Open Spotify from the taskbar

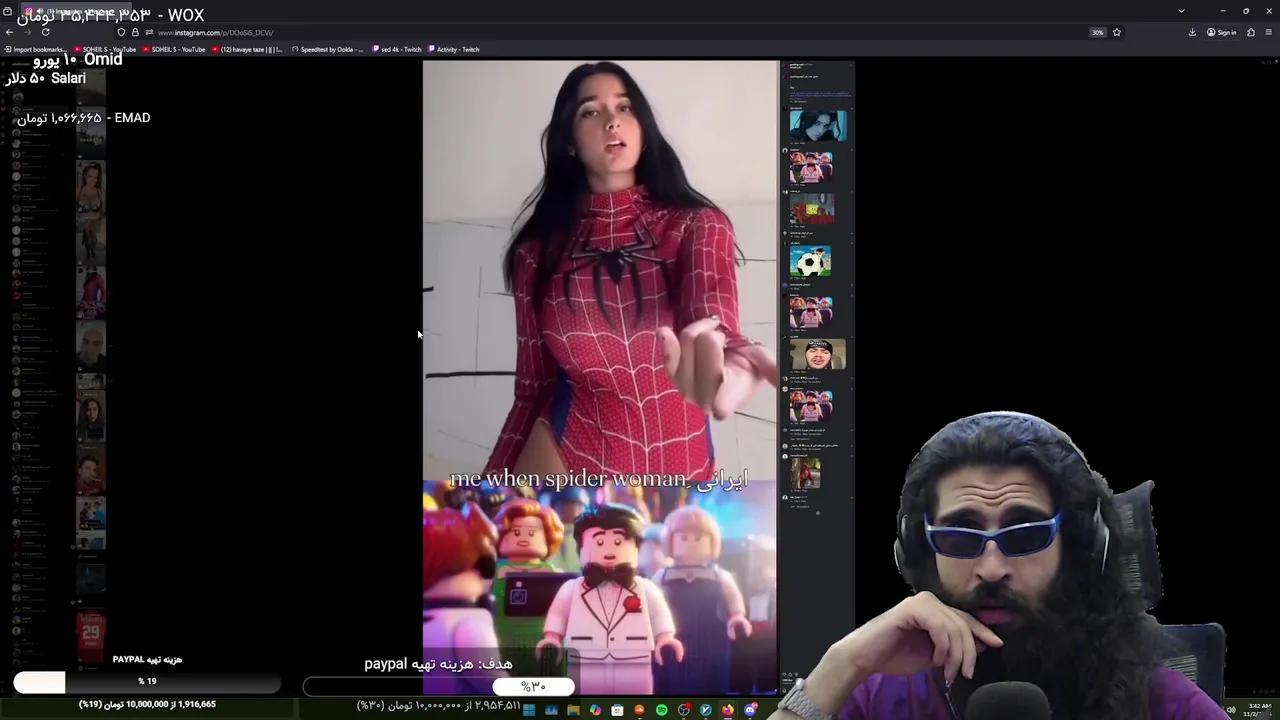(661, 710)
